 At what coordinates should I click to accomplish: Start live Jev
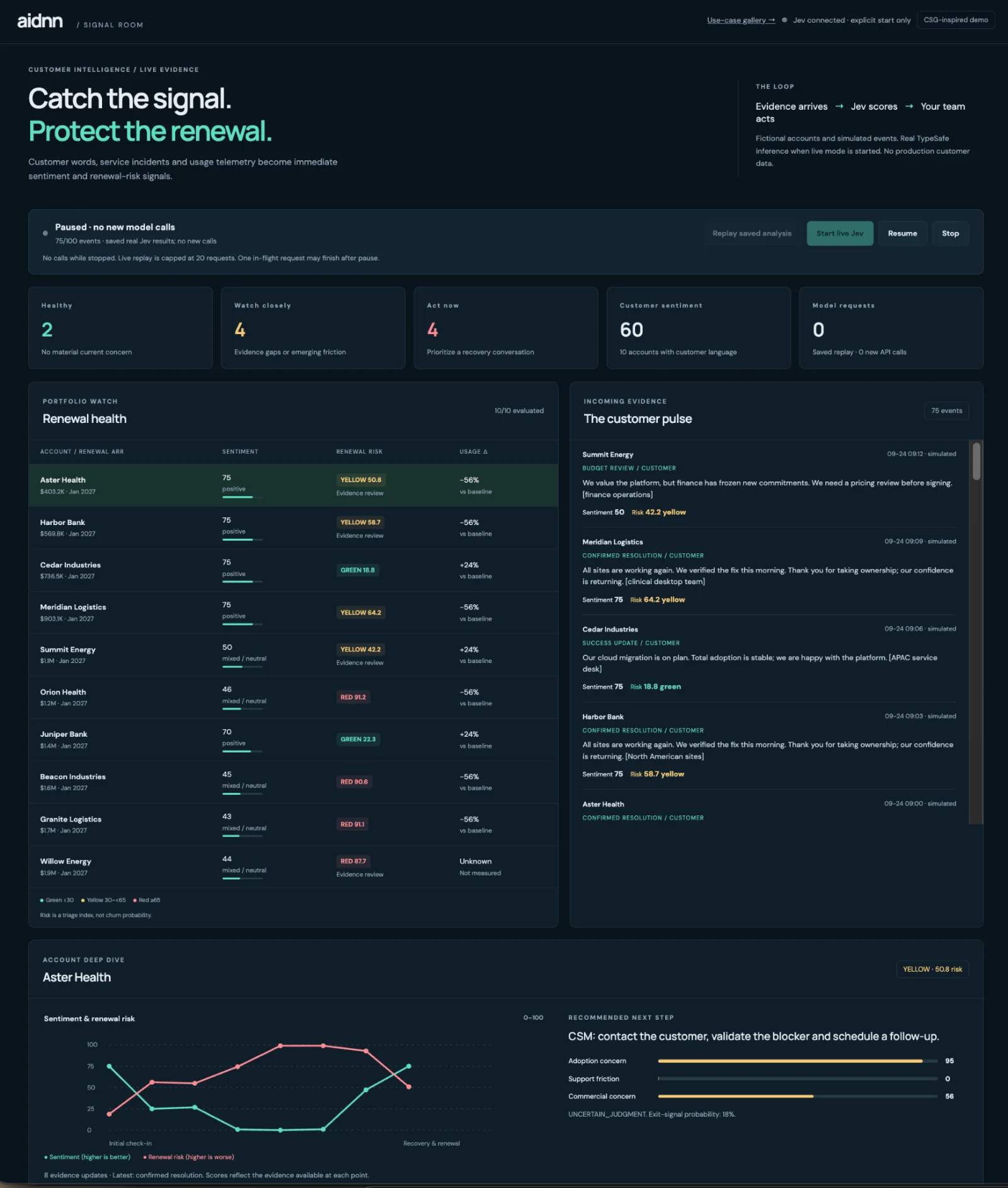(x=840, y=233)
